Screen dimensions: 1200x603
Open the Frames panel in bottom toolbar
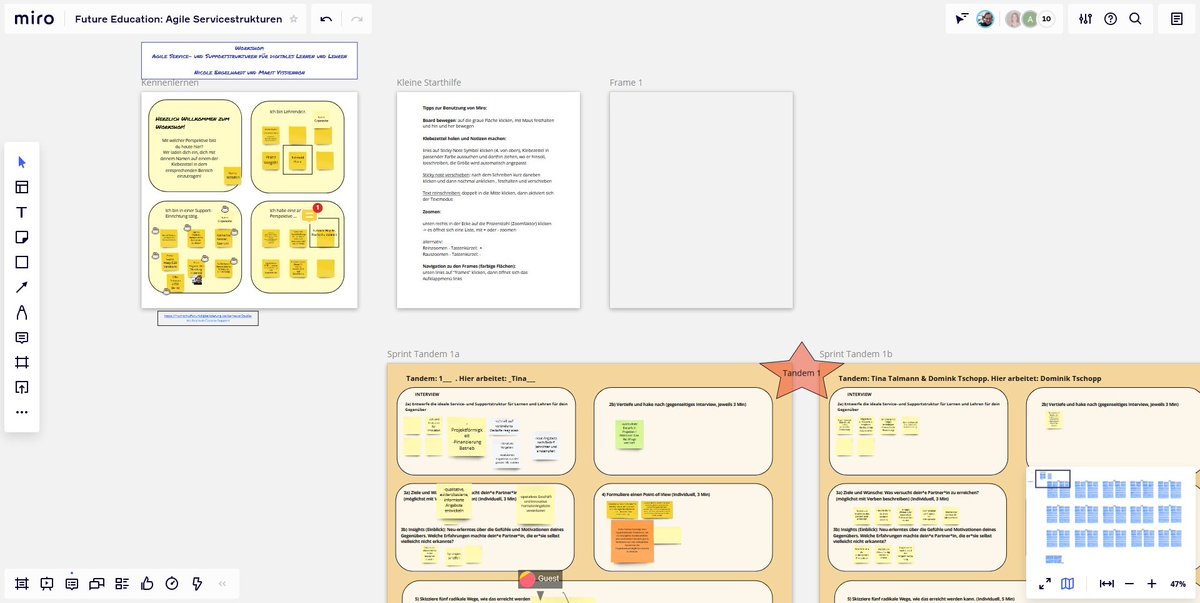coord(22,583)
